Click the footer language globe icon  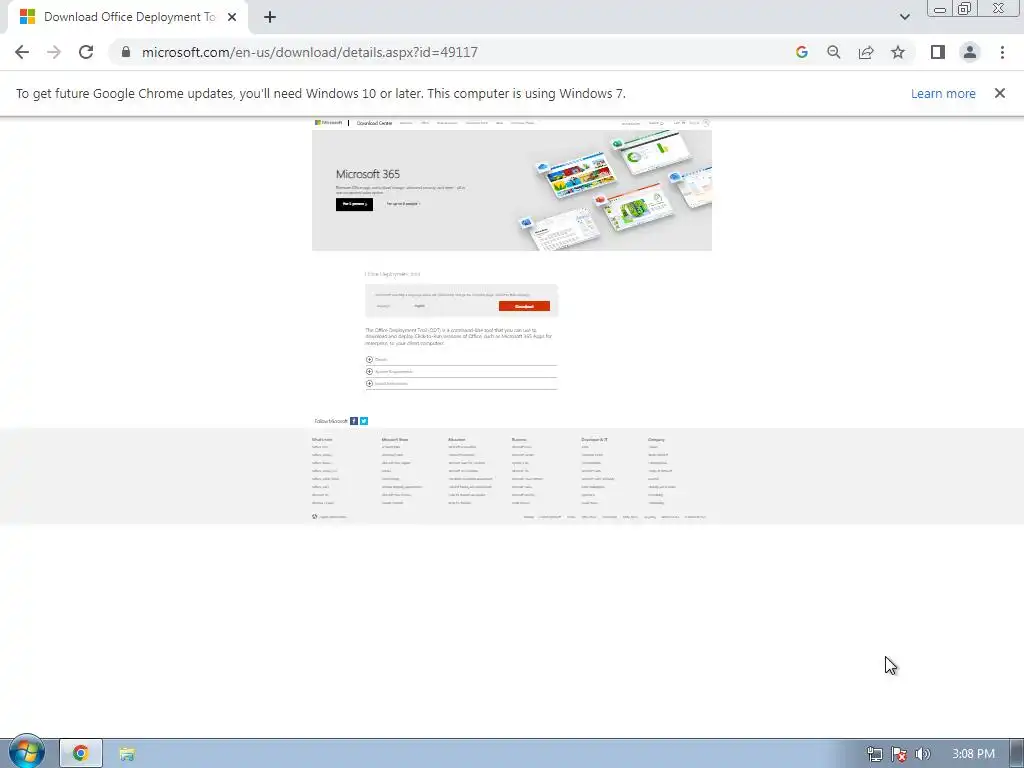(x=315, y=517)
